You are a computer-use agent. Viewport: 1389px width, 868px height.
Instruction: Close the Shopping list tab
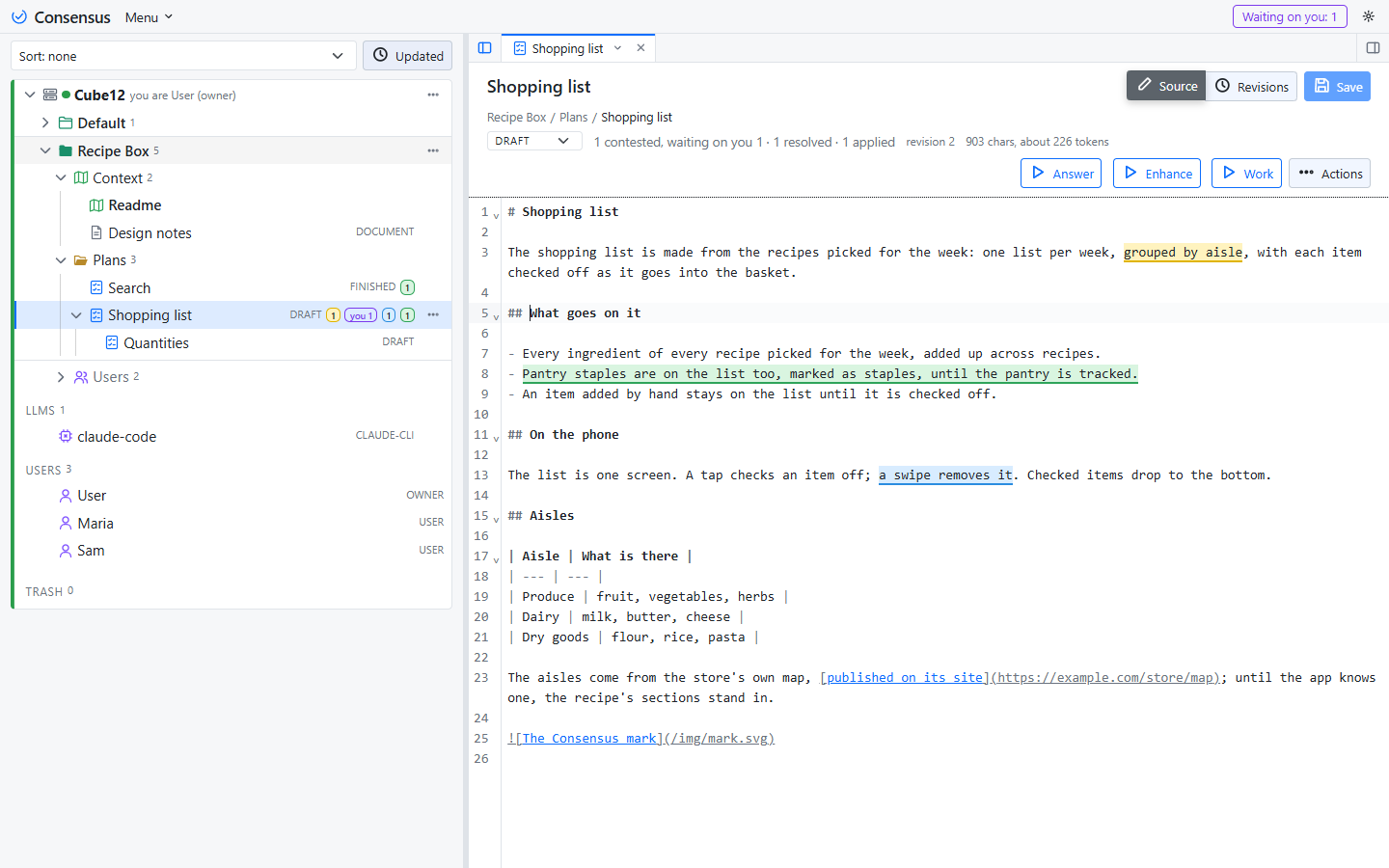640,48
